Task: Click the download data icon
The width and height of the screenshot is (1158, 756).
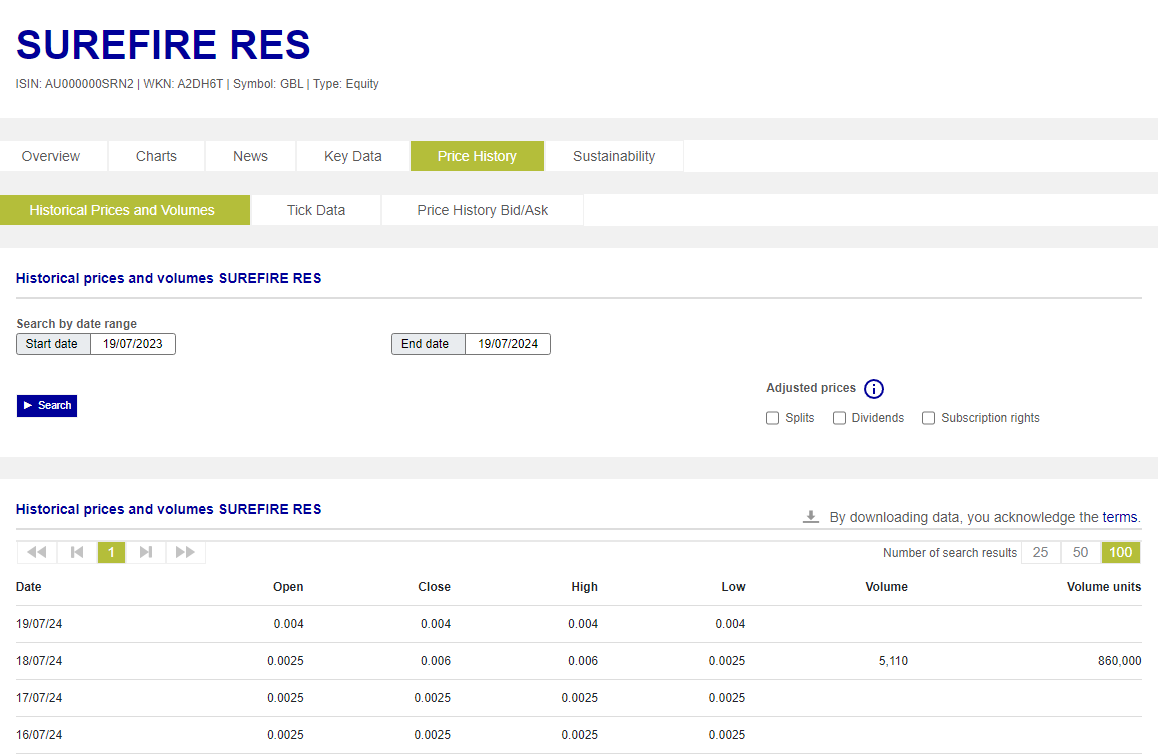Action: click(x=811, y=517)
